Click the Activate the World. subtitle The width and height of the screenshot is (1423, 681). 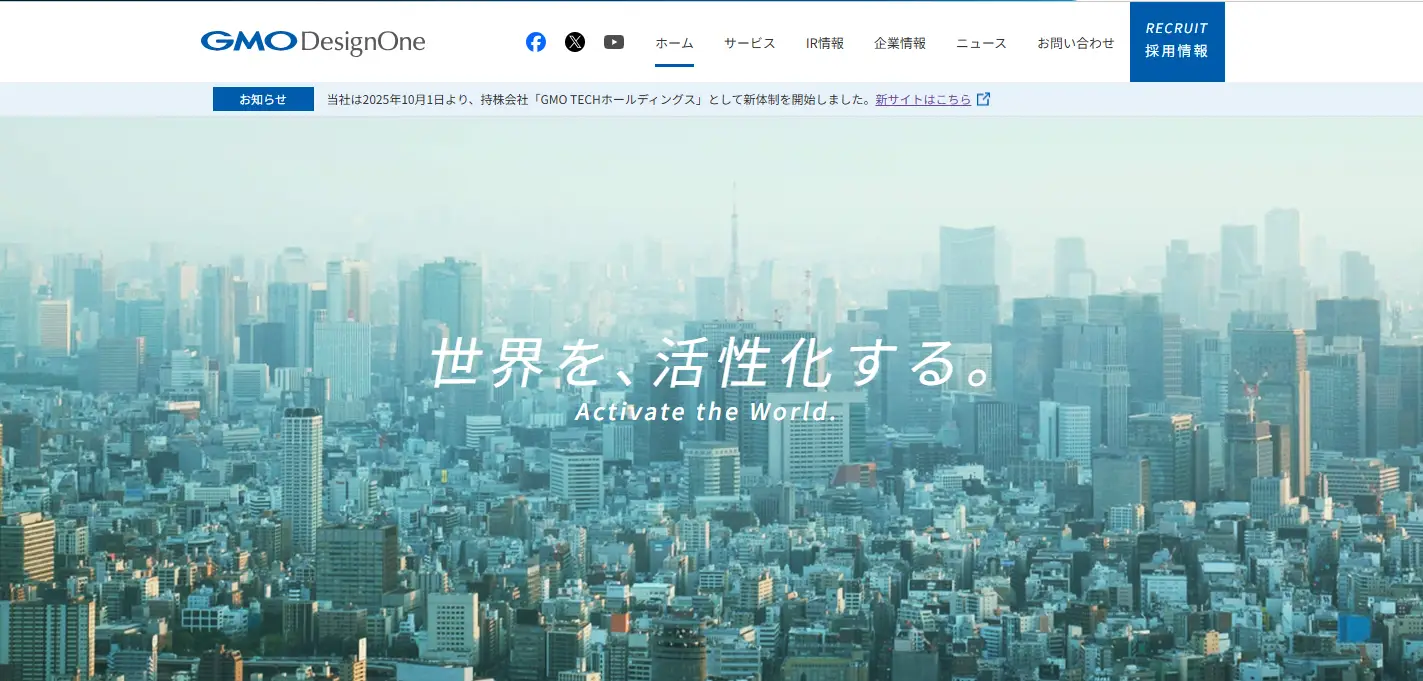pyautogui.click(x=705, y=412)
